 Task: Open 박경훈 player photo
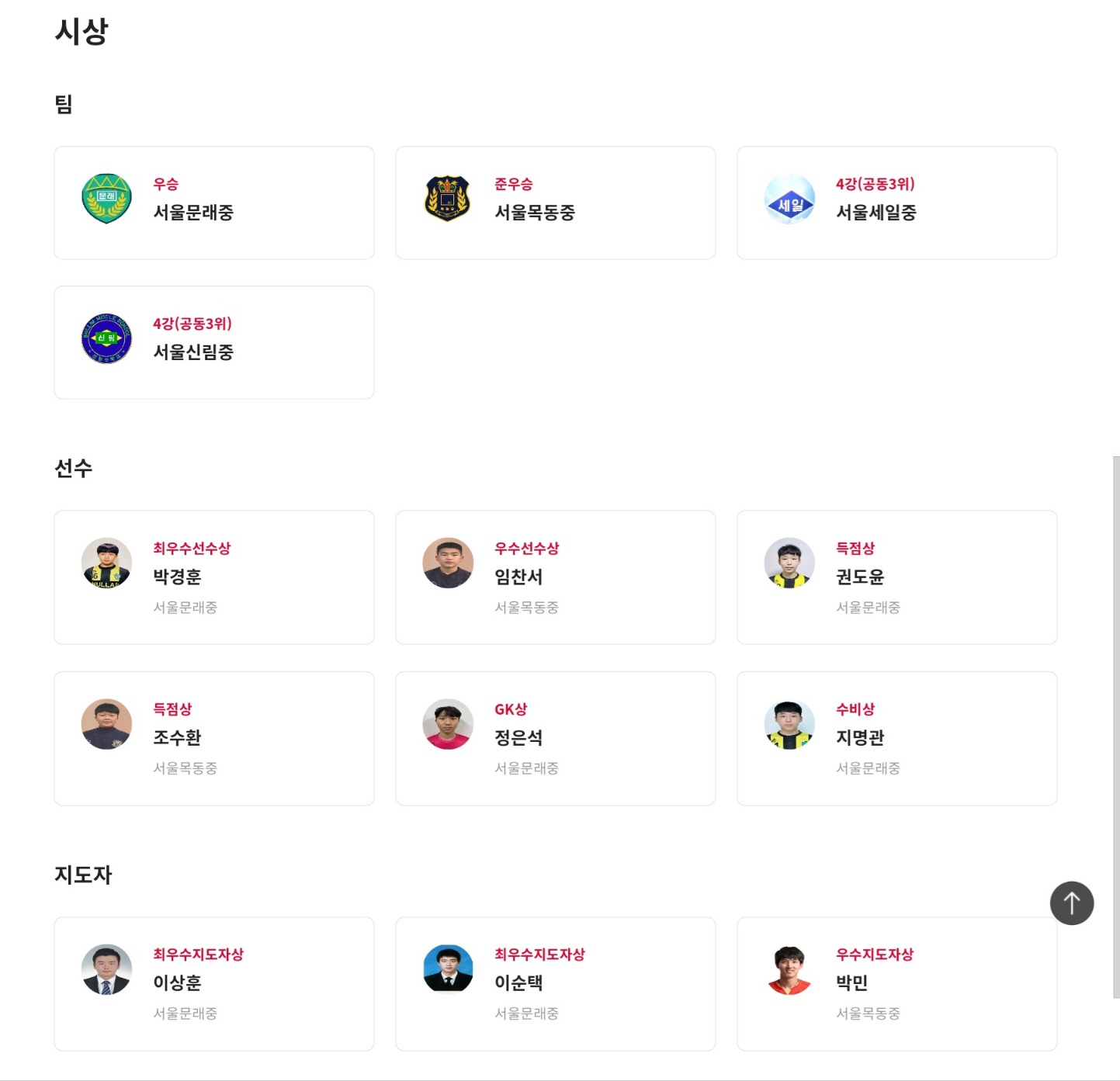pyautogui.click(x=106, y=563)
